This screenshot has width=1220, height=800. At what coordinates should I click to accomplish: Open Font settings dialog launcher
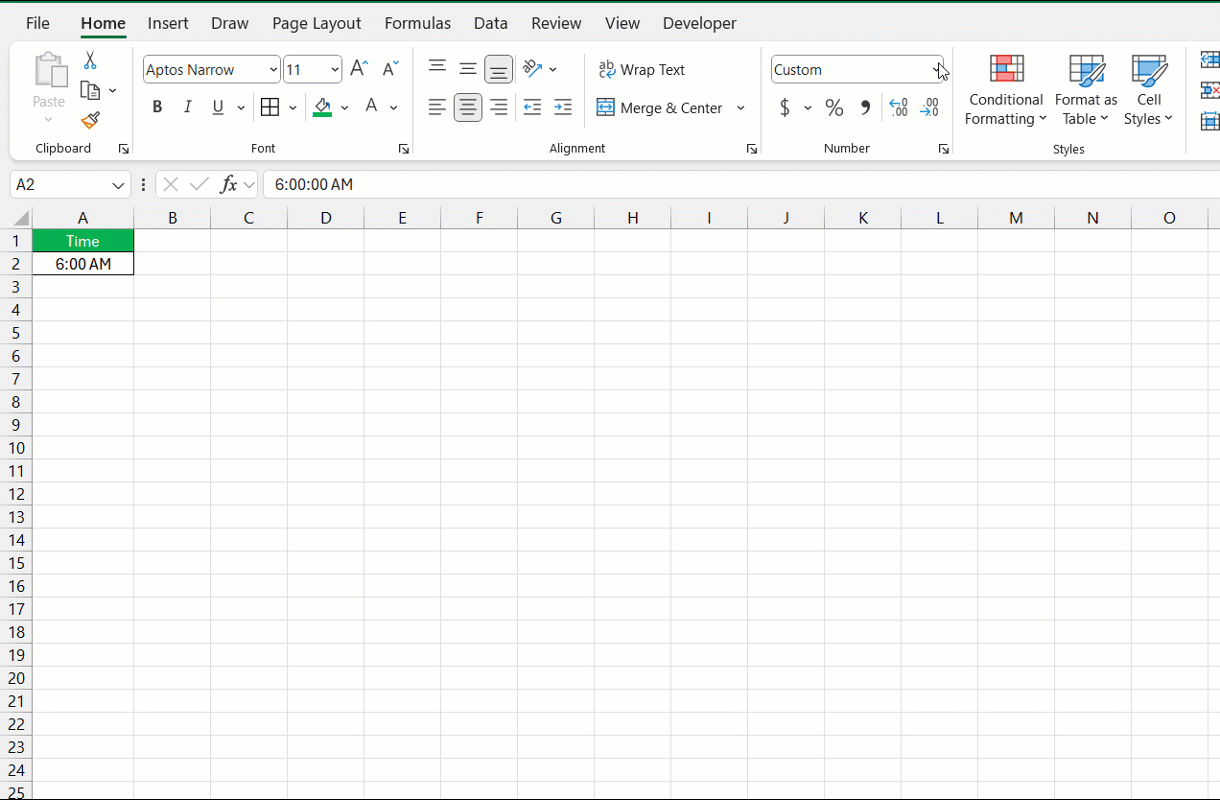404,149
